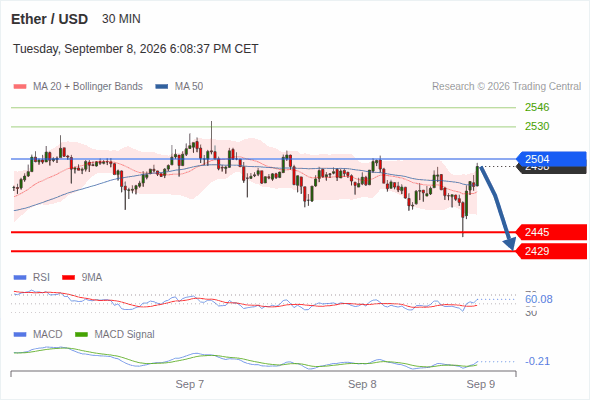
Task: Select the 2530 resistance level label
Action: 537,126
